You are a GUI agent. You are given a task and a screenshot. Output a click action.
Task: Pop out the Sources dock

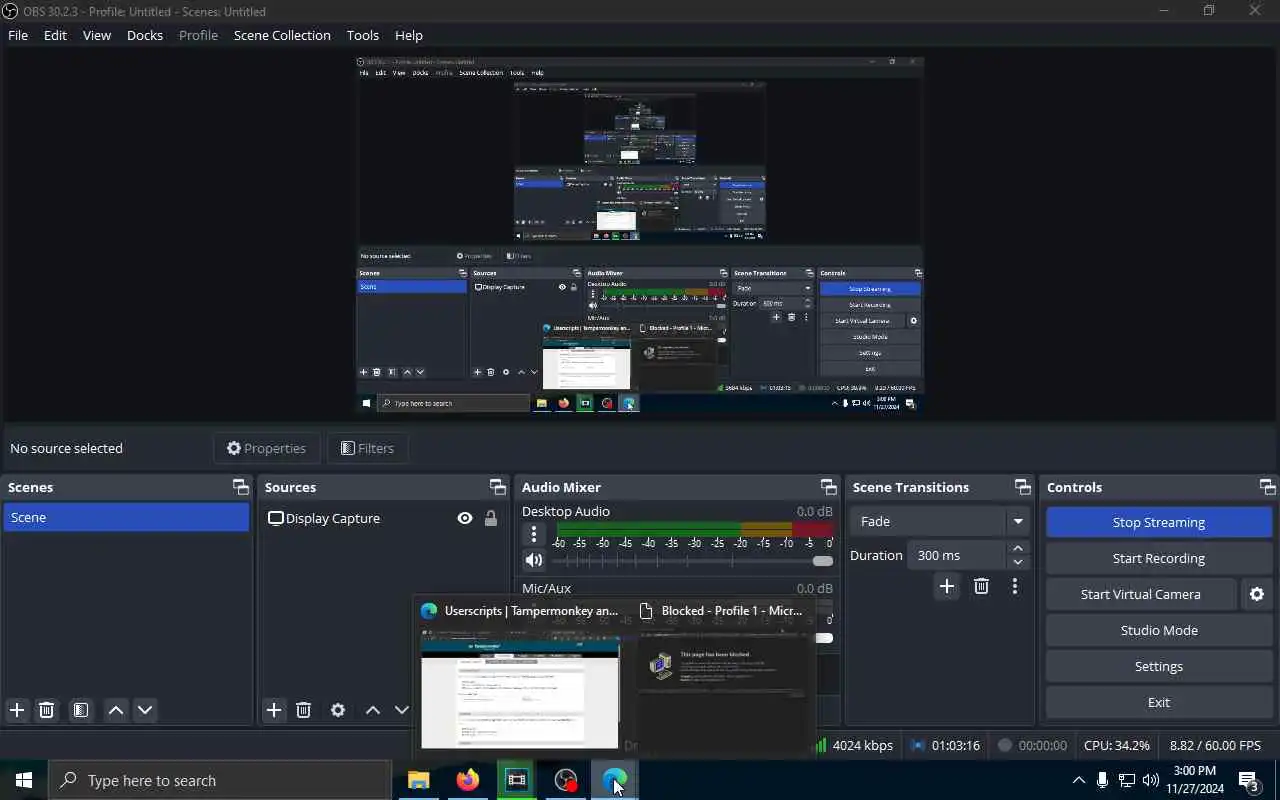click(497, 487)
